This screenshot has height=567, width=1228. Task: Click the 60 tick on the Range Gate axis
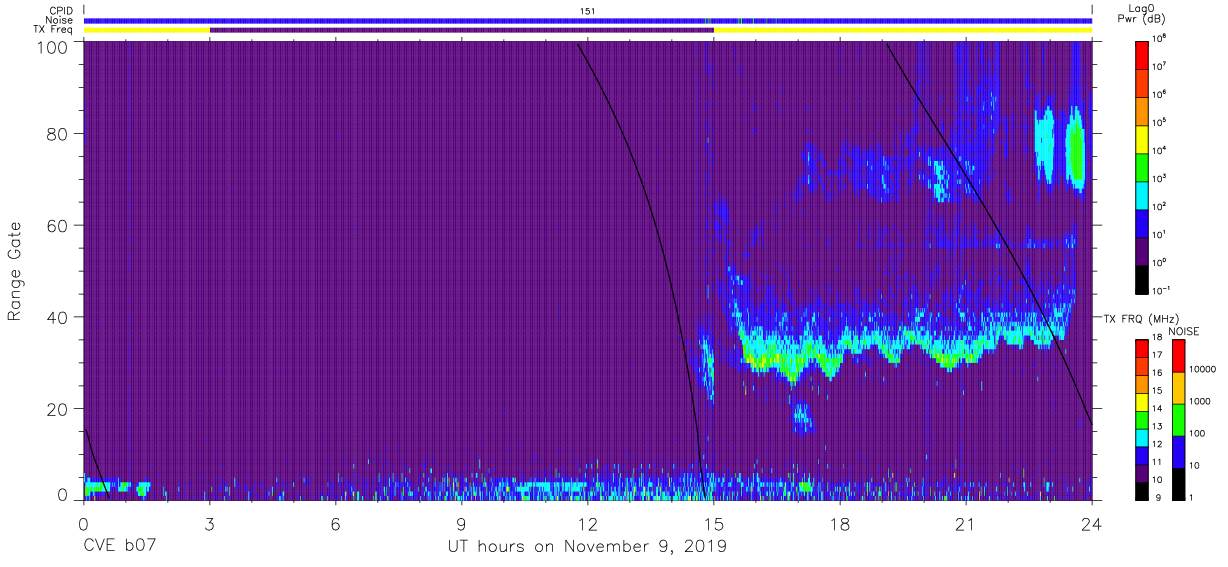[x=57, y=225]
